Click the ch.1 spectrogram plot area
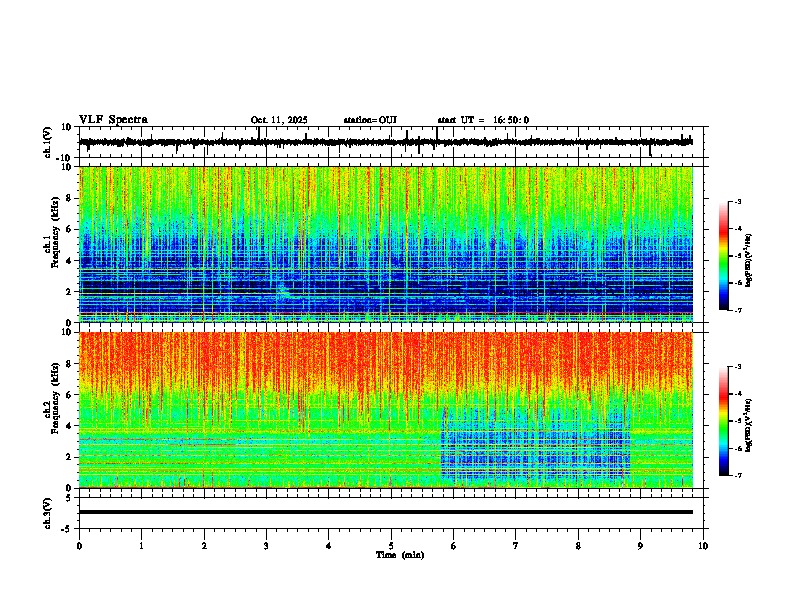The height and width of the screenshot is (612, 792). (386, 244)
